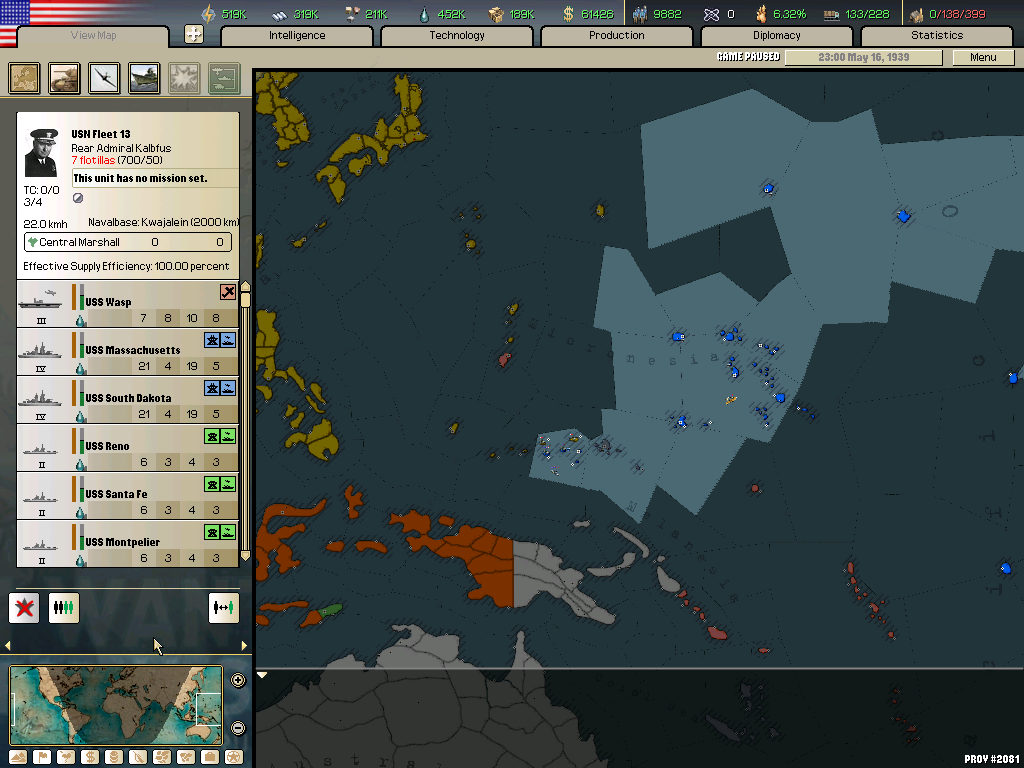Image resolution: width=1024 pixels, height=768 pixels.
Task: Toggle the blue attachment icons on USS Massachusetts
Action: (220, 340)
